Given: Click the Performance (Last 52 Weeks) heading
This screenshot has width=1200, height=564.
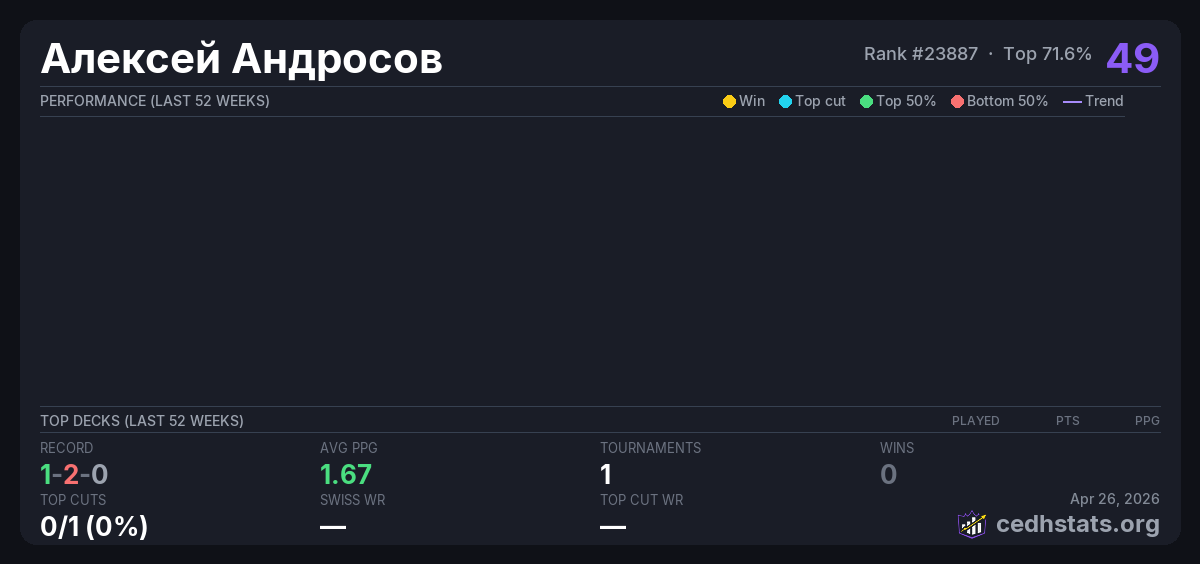Looking at the screenshot, I should (154, 101).
